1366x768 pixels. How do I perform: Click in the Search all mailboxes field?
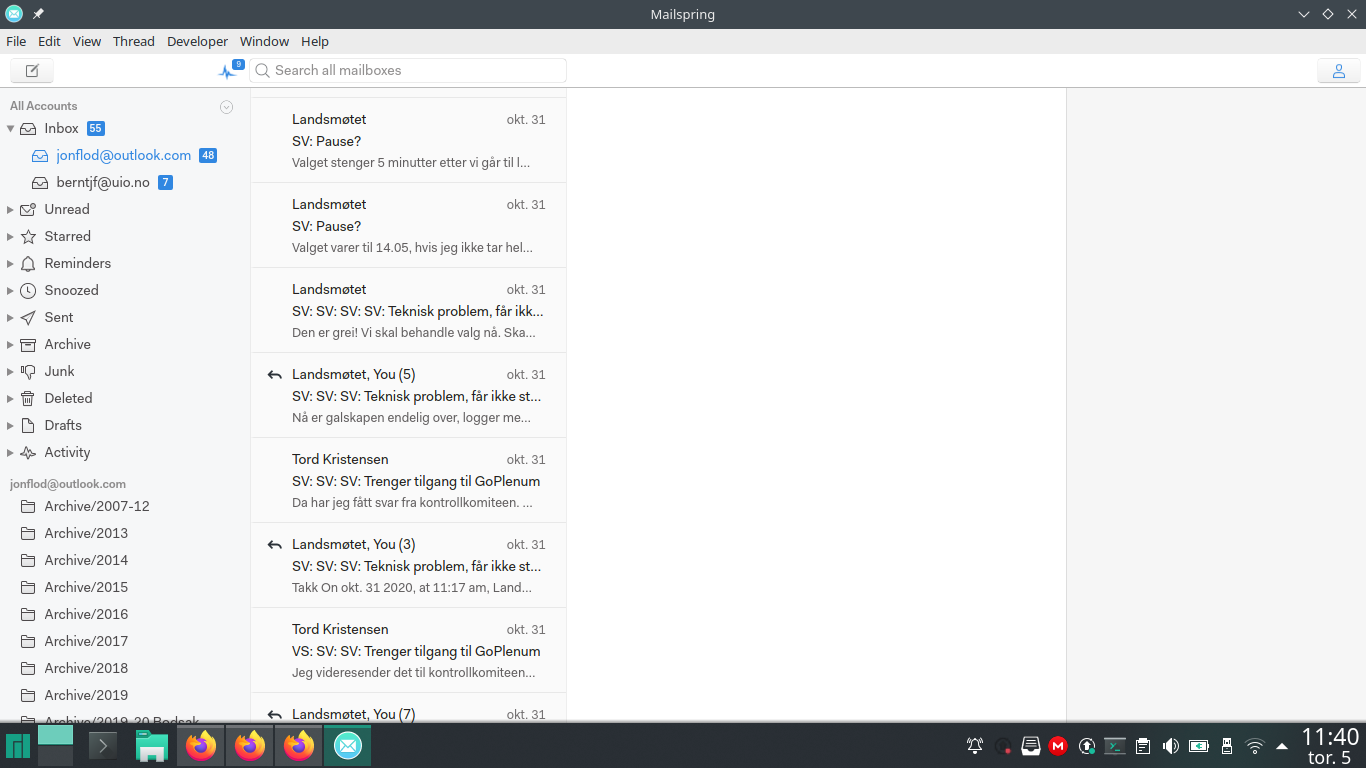pyautogui.click(x=408, y=70)
